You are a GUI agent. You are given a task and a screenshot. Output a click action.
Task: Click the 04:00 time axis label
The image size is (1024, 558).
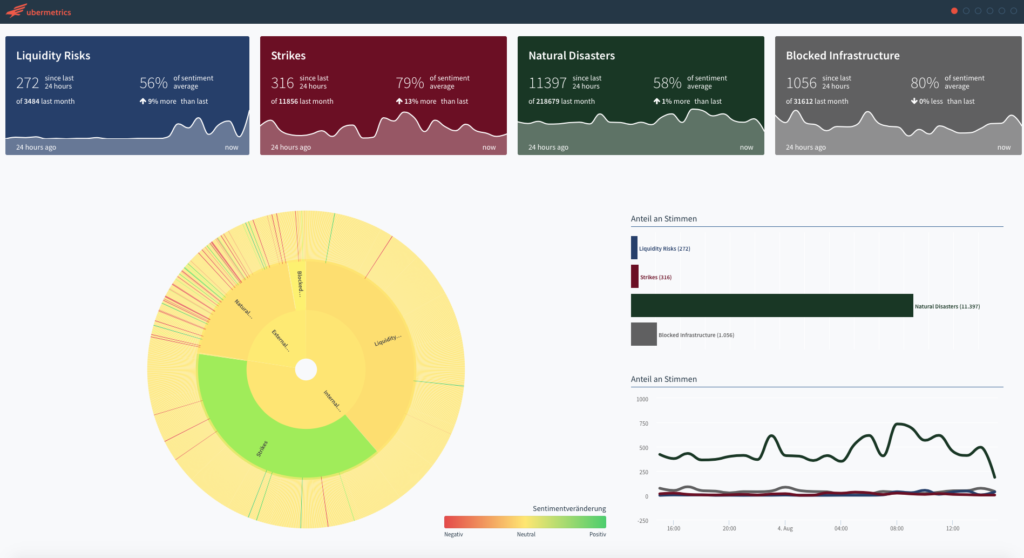pos(840,528)
